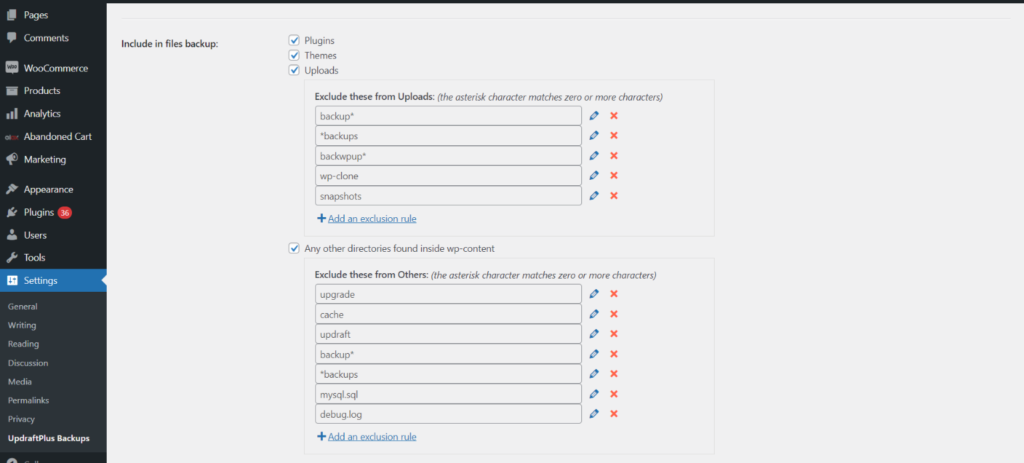Delete the mysql.sql exclusion rule

click(x=614, y=394)
